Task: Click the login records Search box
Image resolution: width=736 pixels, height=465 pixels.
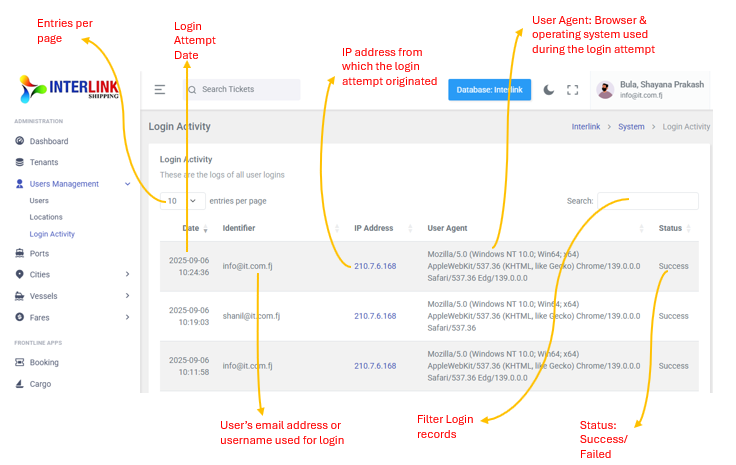Action: tap(647, 201)
